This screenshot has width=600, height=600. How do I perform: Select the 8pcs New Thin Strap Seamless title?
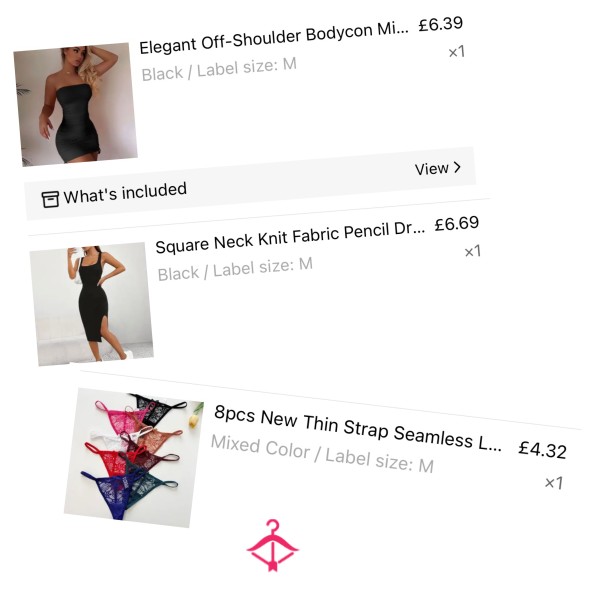point(358,429)
